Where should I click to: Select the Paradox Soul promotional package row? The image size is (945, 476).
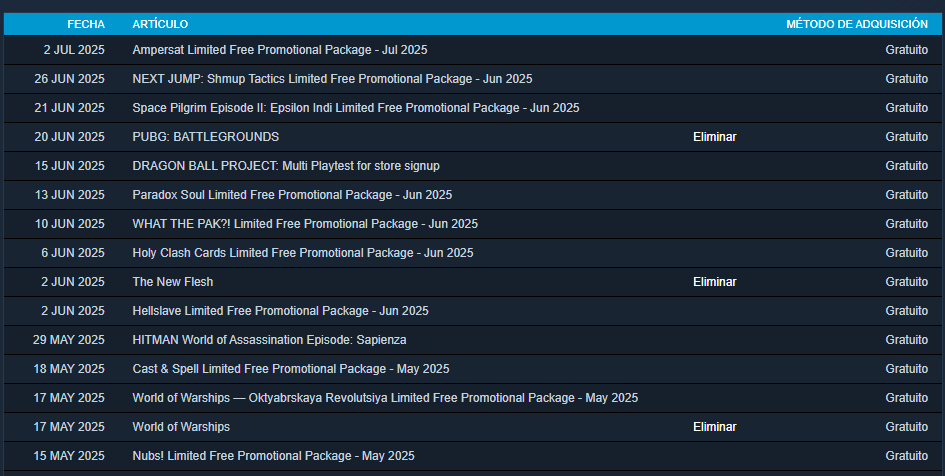coord(472,195)
